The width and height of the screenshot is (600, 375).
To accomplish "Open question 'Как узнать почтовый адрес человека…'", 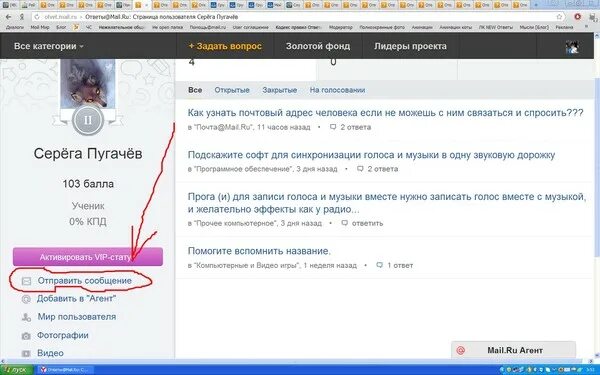I will [x=385, y=113].
